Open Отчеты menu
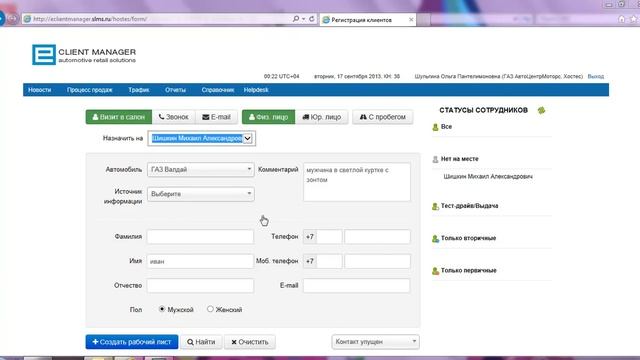This screenshot has width=640, height=360. pyautogui.click(x=176, y=90)
